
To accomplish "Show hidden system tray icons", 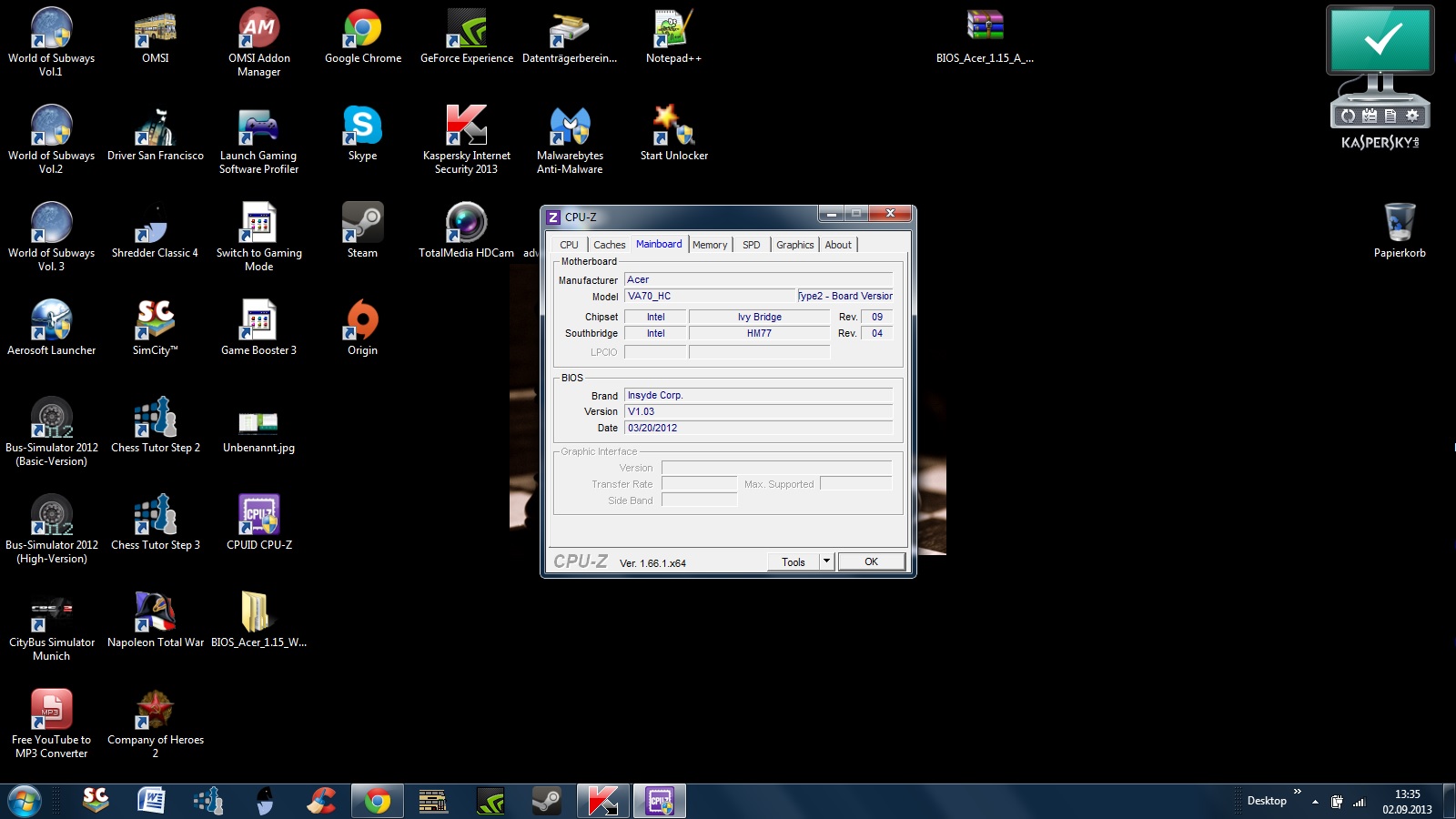I will tap(1315, 802).
